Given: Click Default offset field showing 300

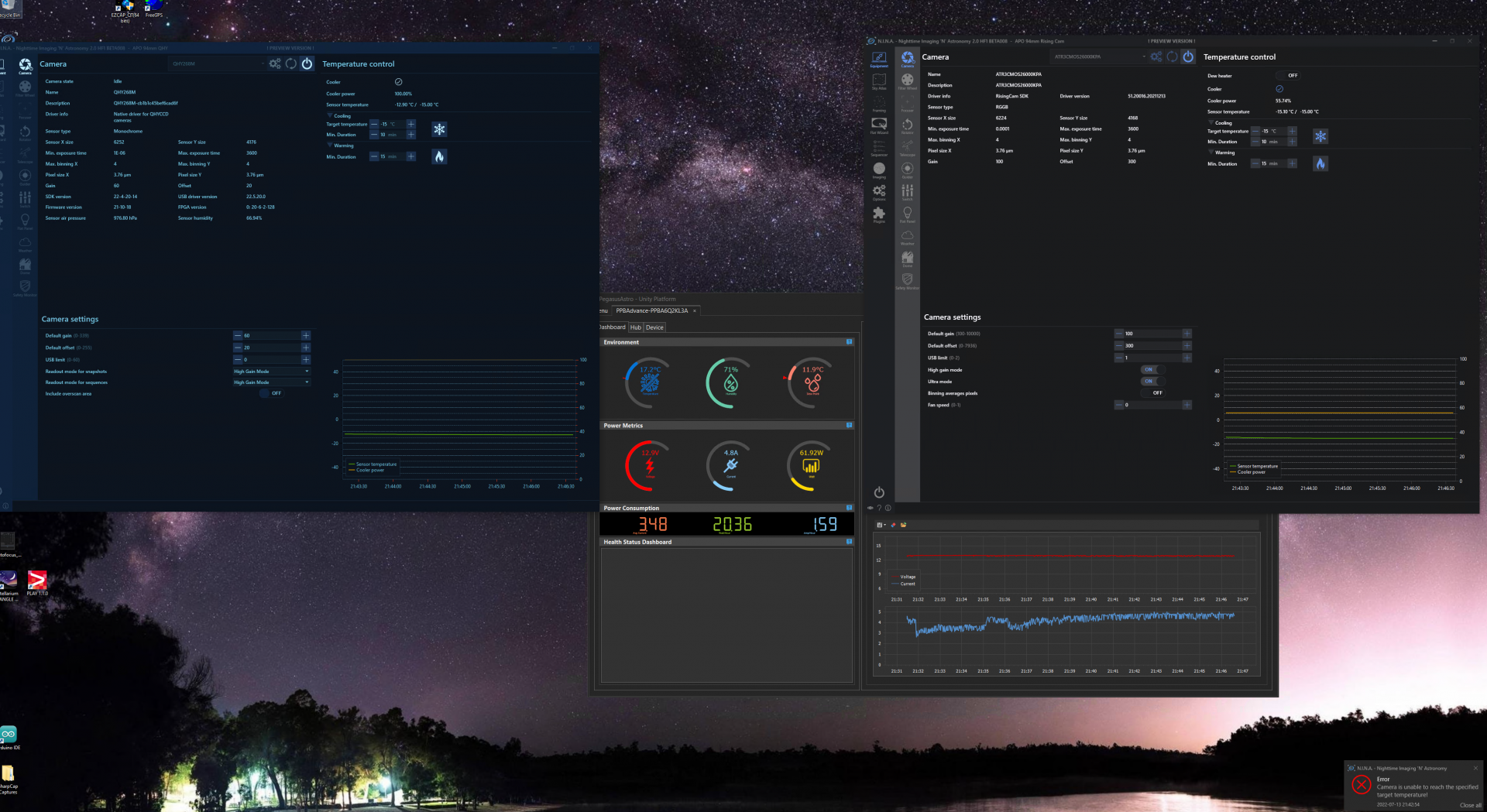Looking at the screenshot, I should click(x=1152, y=345).
